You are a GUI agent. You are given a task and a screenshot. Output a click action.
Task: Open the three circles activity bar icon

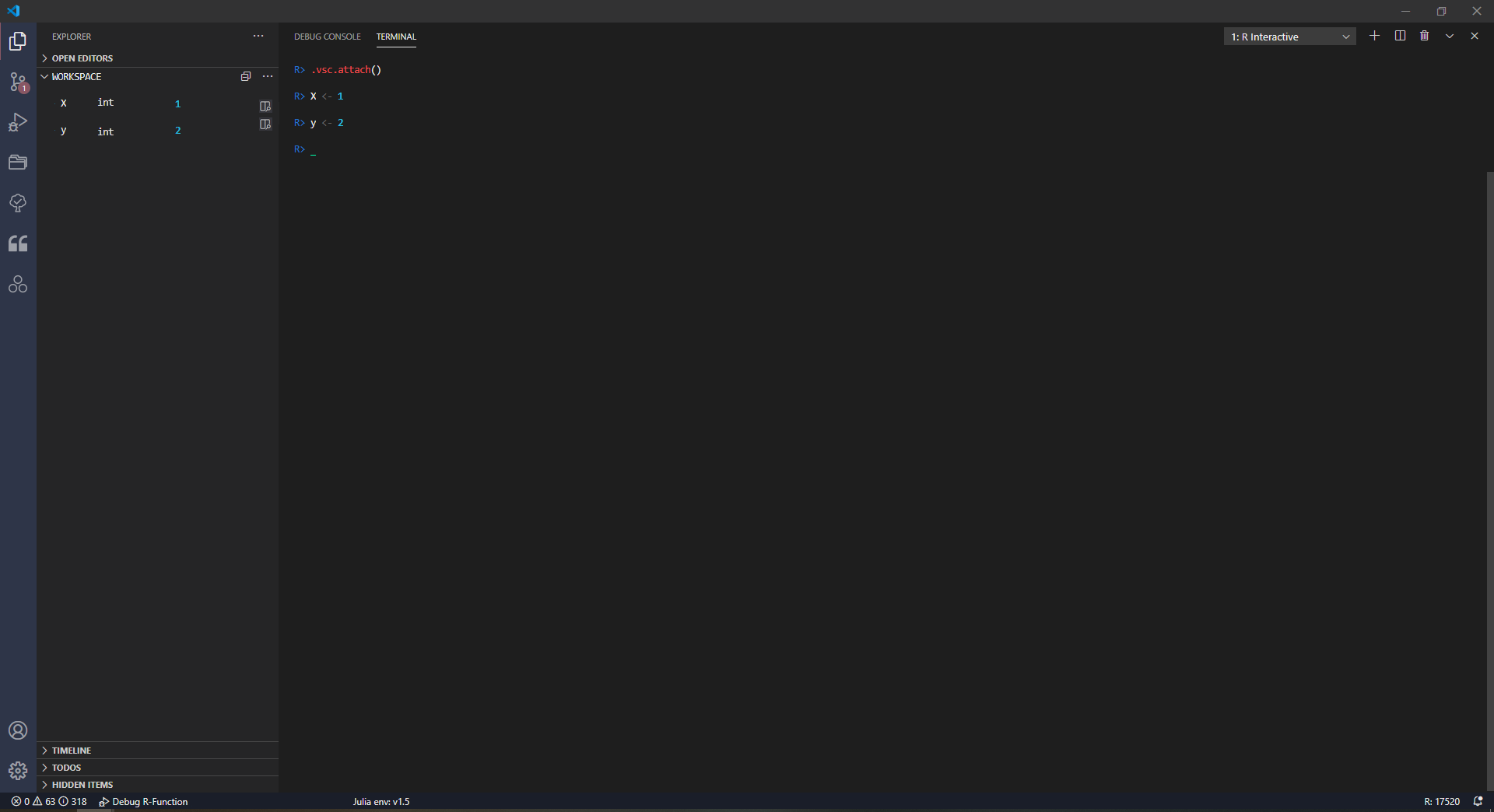pos(18,284)
